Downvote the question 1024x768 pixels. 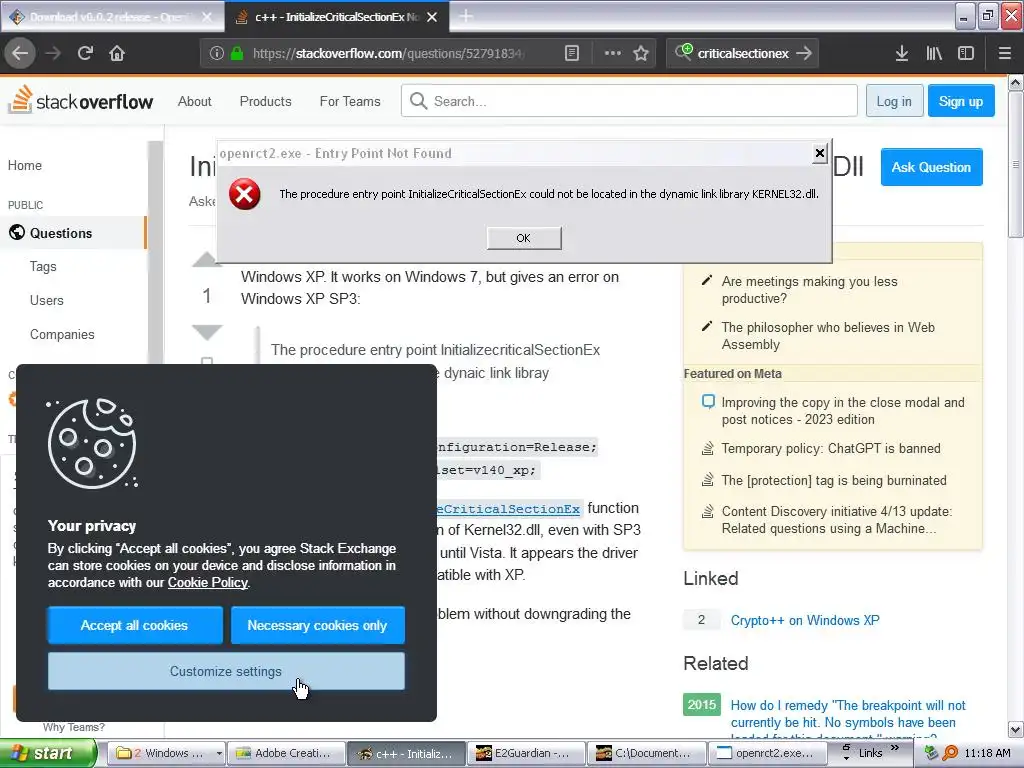(x=207, y=332)
